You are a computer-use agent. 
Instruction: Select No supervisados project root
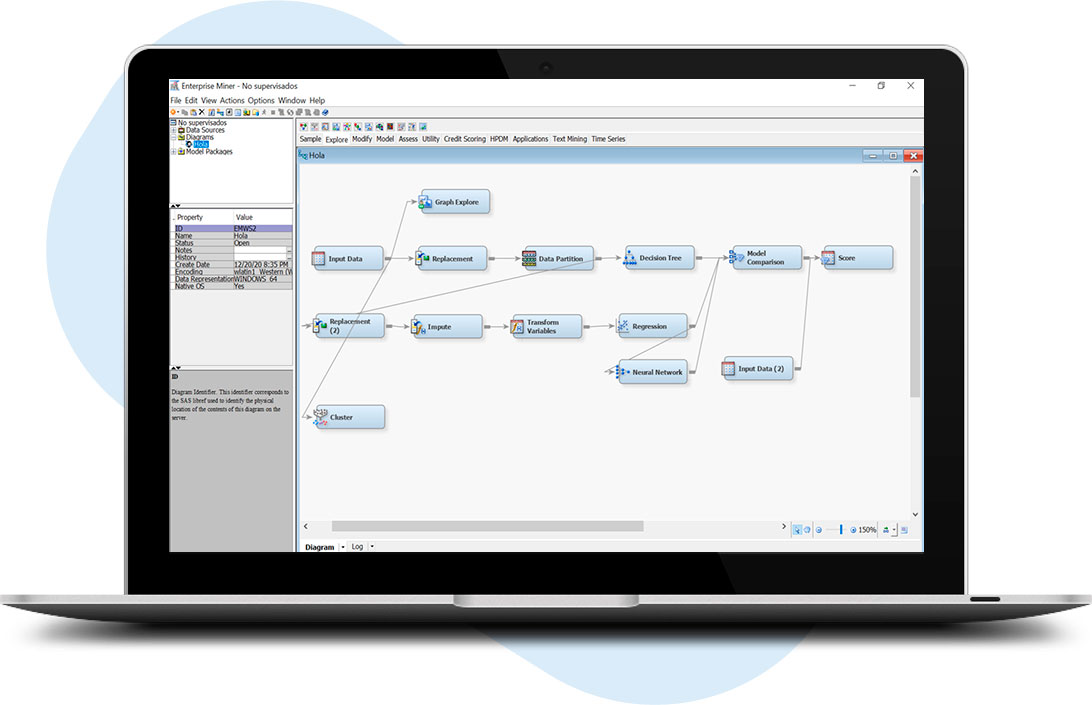[202, 123]
